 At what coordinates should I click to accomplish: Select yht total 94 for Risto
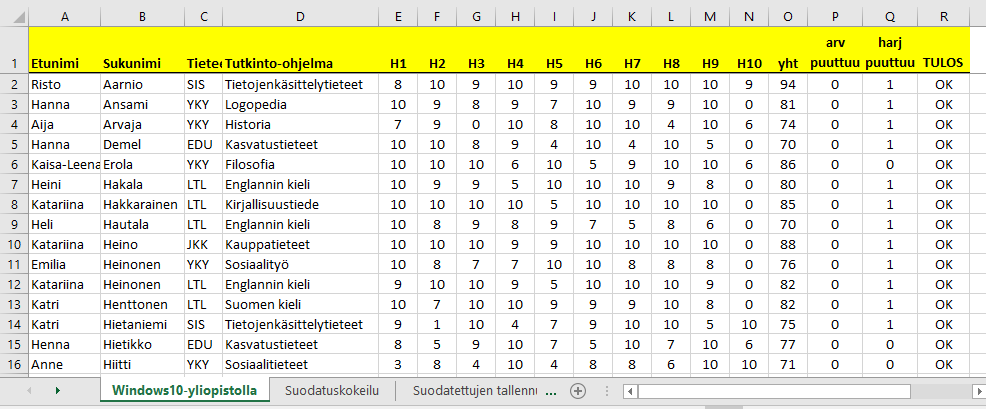pos(787,84)
